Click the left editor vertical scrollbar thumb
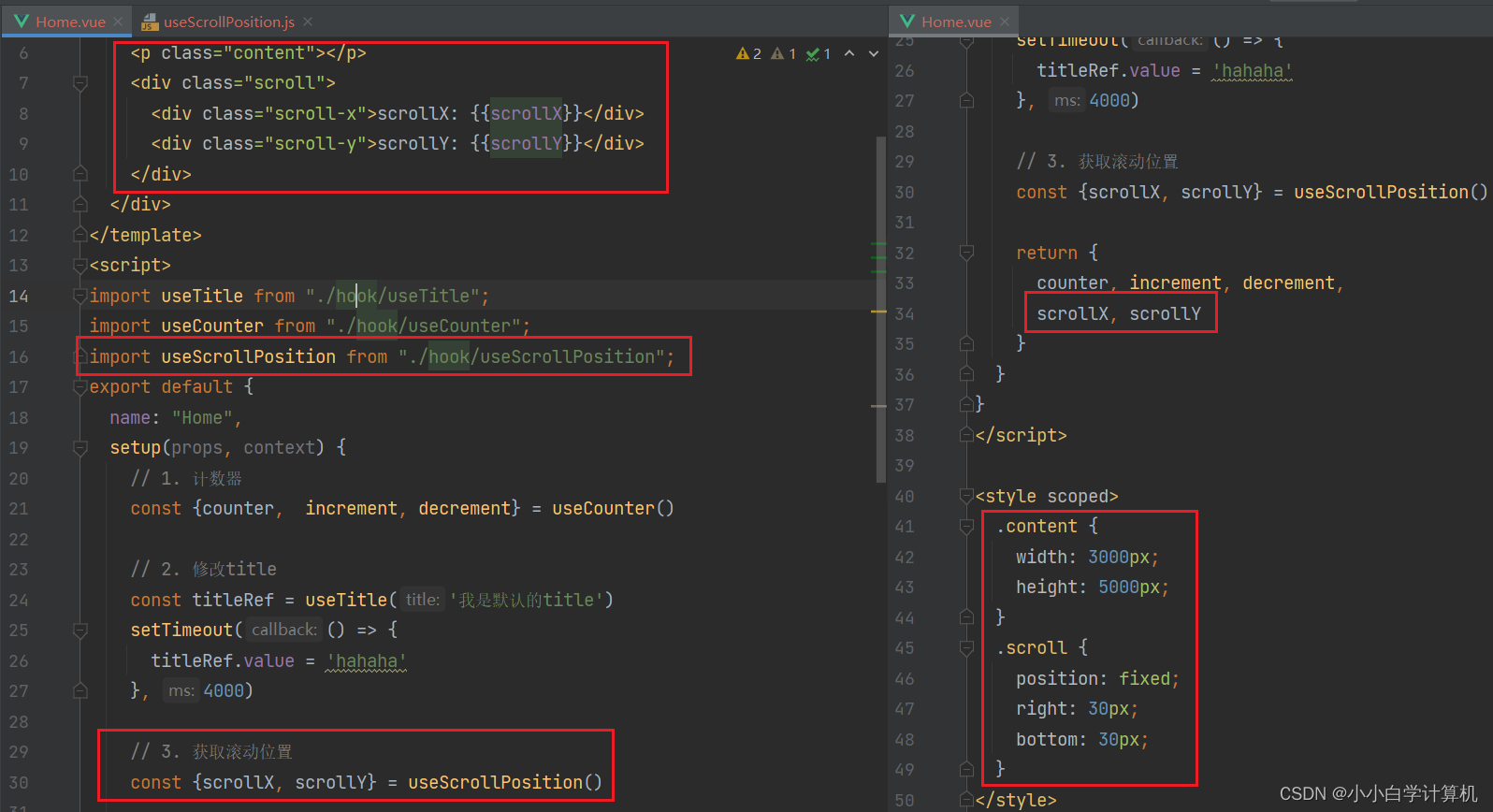The height and width of the screenshot is (812, 1493). tap(880, 309)
